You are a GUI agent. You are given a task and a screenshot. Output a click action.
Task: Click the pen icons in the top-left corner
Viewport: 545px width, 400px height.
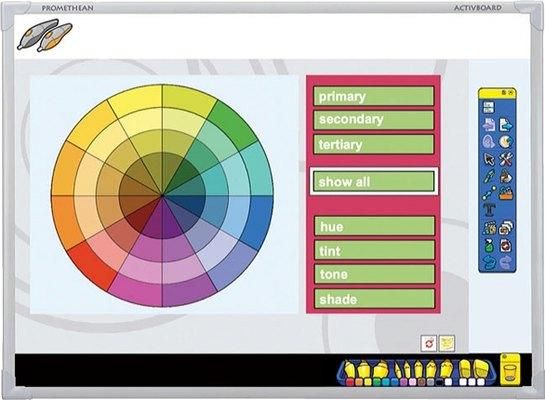(45, 35)
